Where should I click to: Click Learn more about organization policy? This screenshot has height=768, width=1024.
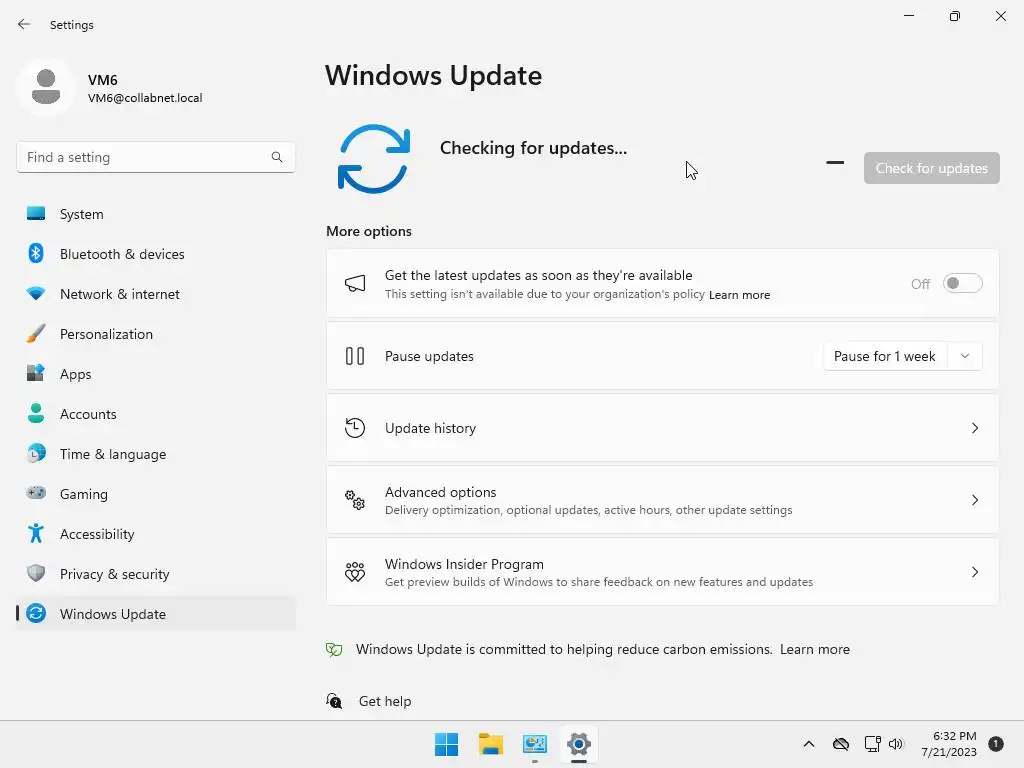click(x=739, y=295)
